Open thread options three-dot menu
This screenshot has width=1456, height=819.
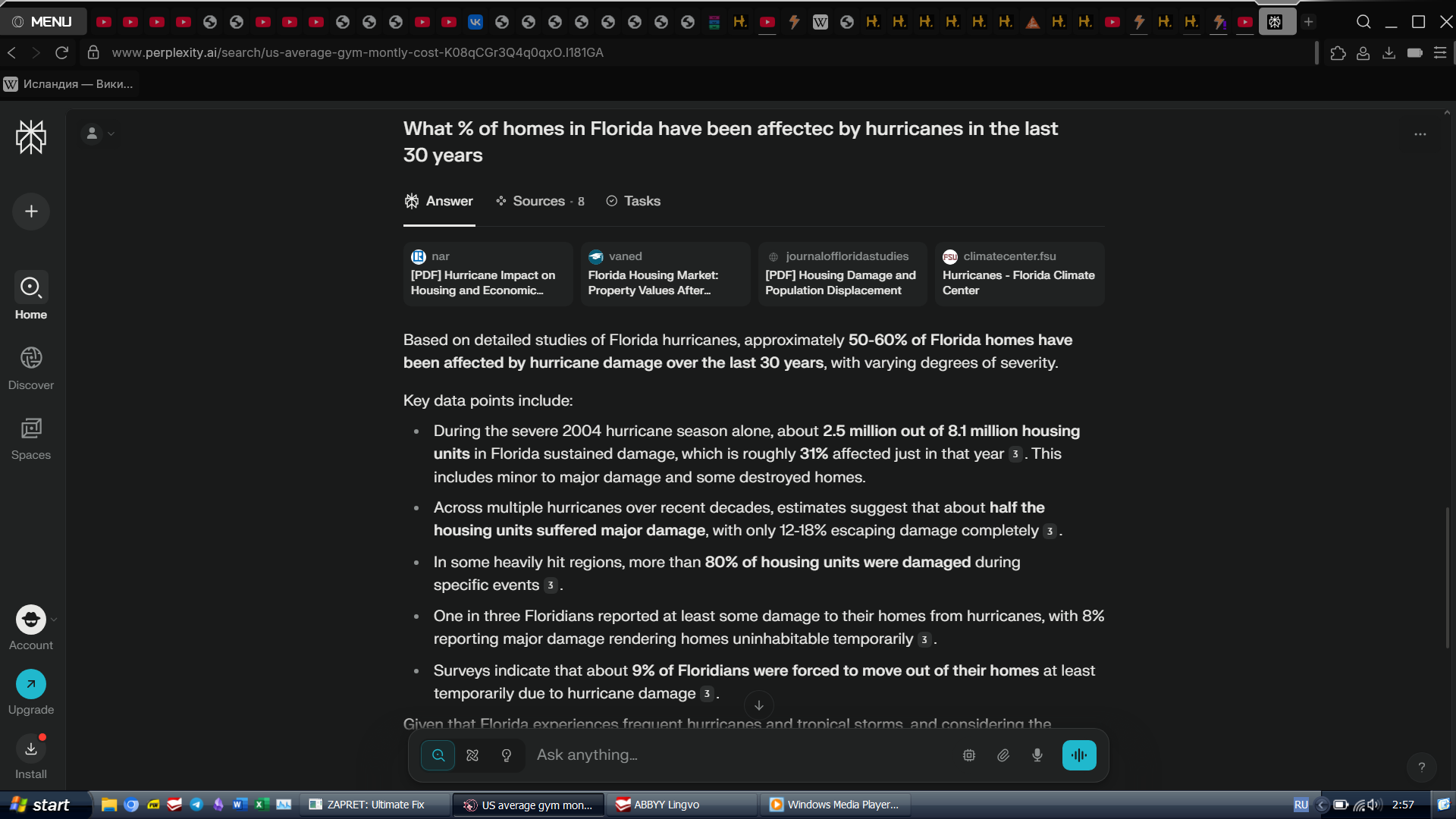click(x=1420, y=134)
